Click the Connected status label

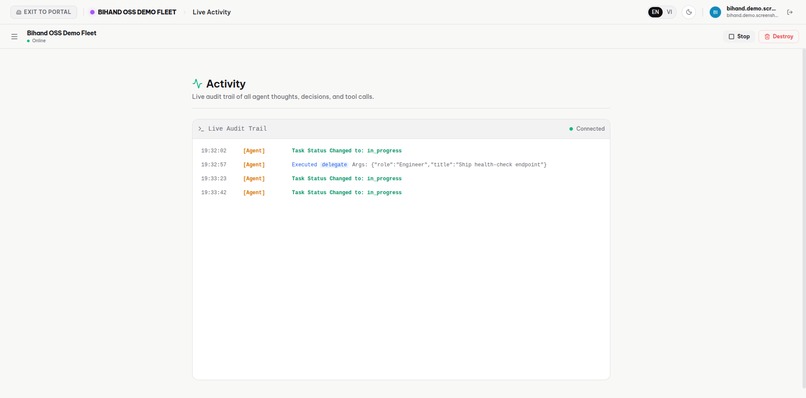[x=590, y=129]
